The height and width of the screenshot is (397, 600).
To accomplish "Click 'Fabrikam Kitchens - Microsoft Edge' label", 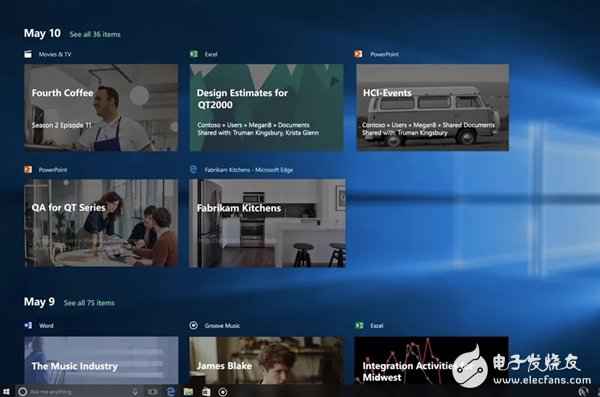I will point(249,170).
